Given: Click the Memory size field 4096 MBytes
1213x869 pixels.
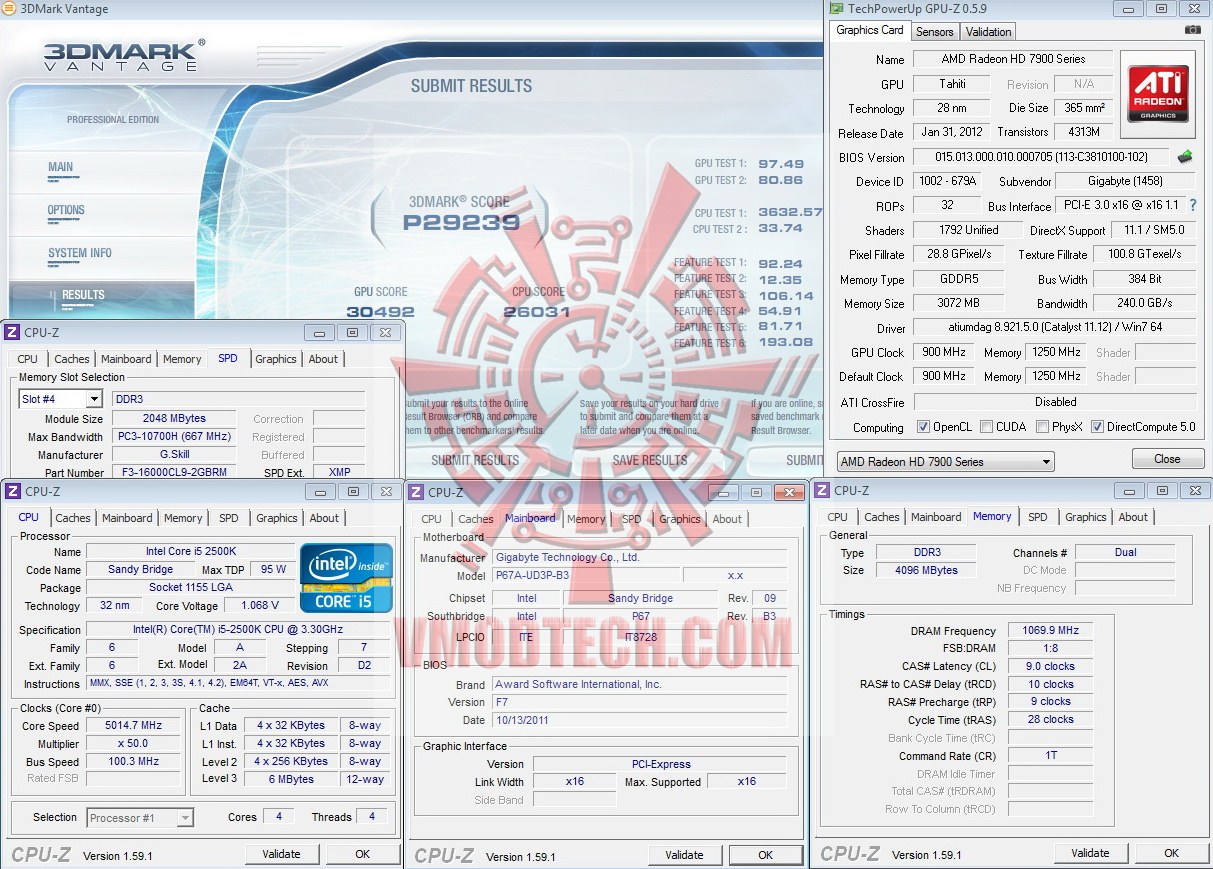Looking at the screenshot, I should (x=927, y=570).
